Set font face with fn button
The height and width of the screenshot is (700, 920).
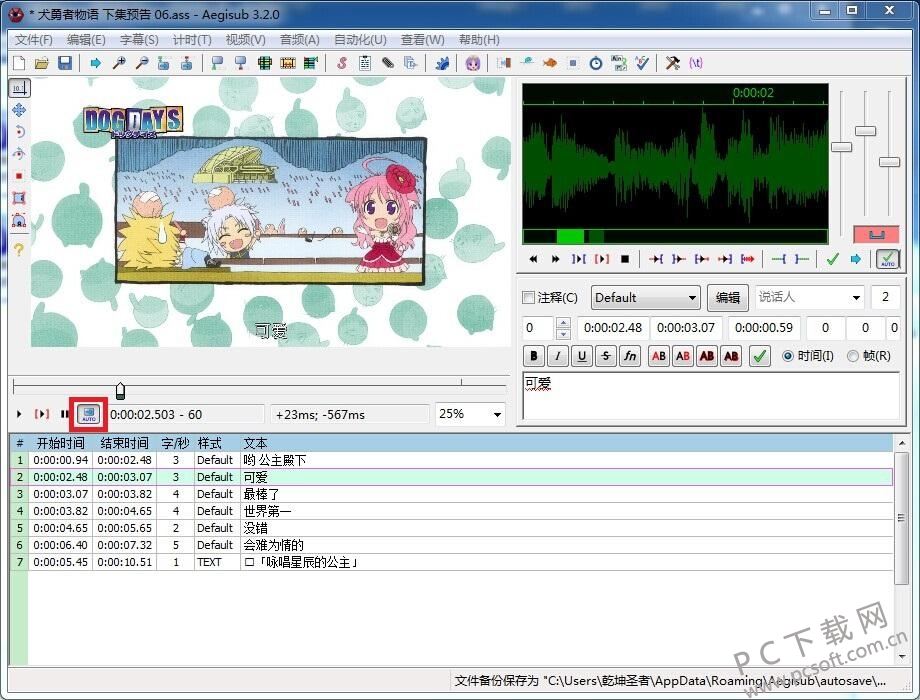(630, 356)
